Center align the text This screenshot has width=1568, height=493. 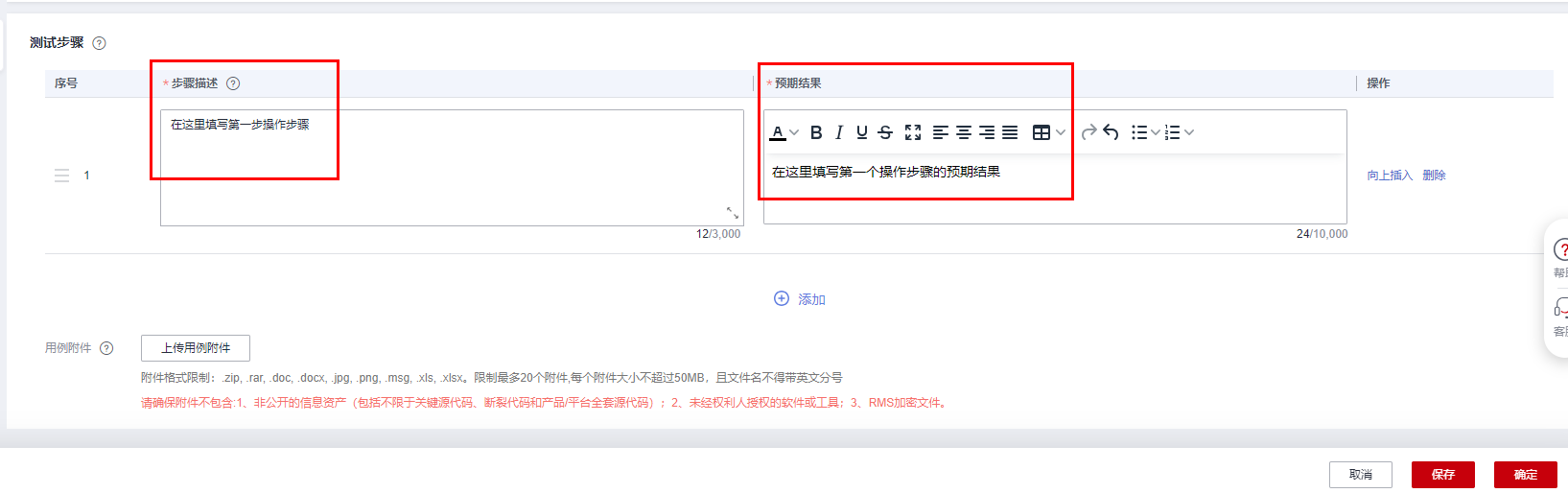tap(964, 132)
